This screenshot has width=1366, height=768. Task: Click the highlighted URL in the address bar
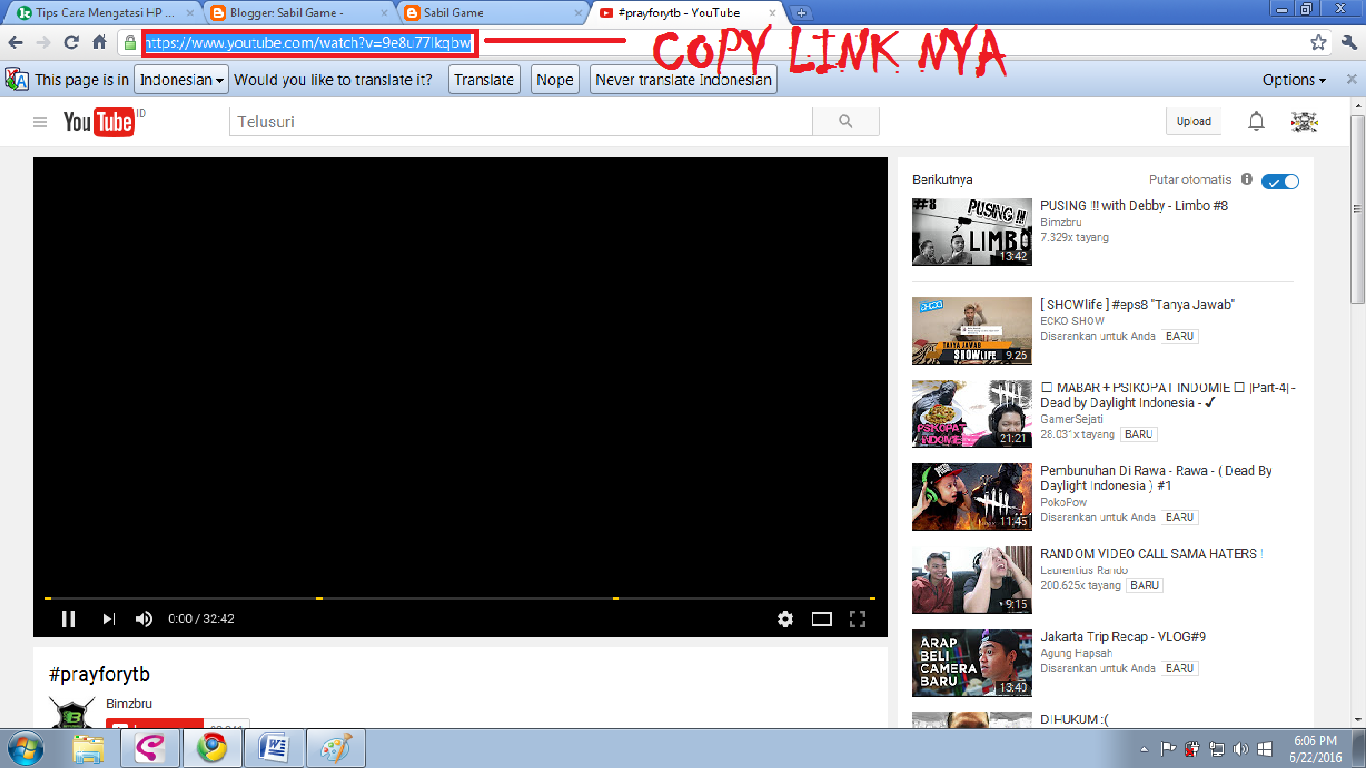[x=309, y=43]
